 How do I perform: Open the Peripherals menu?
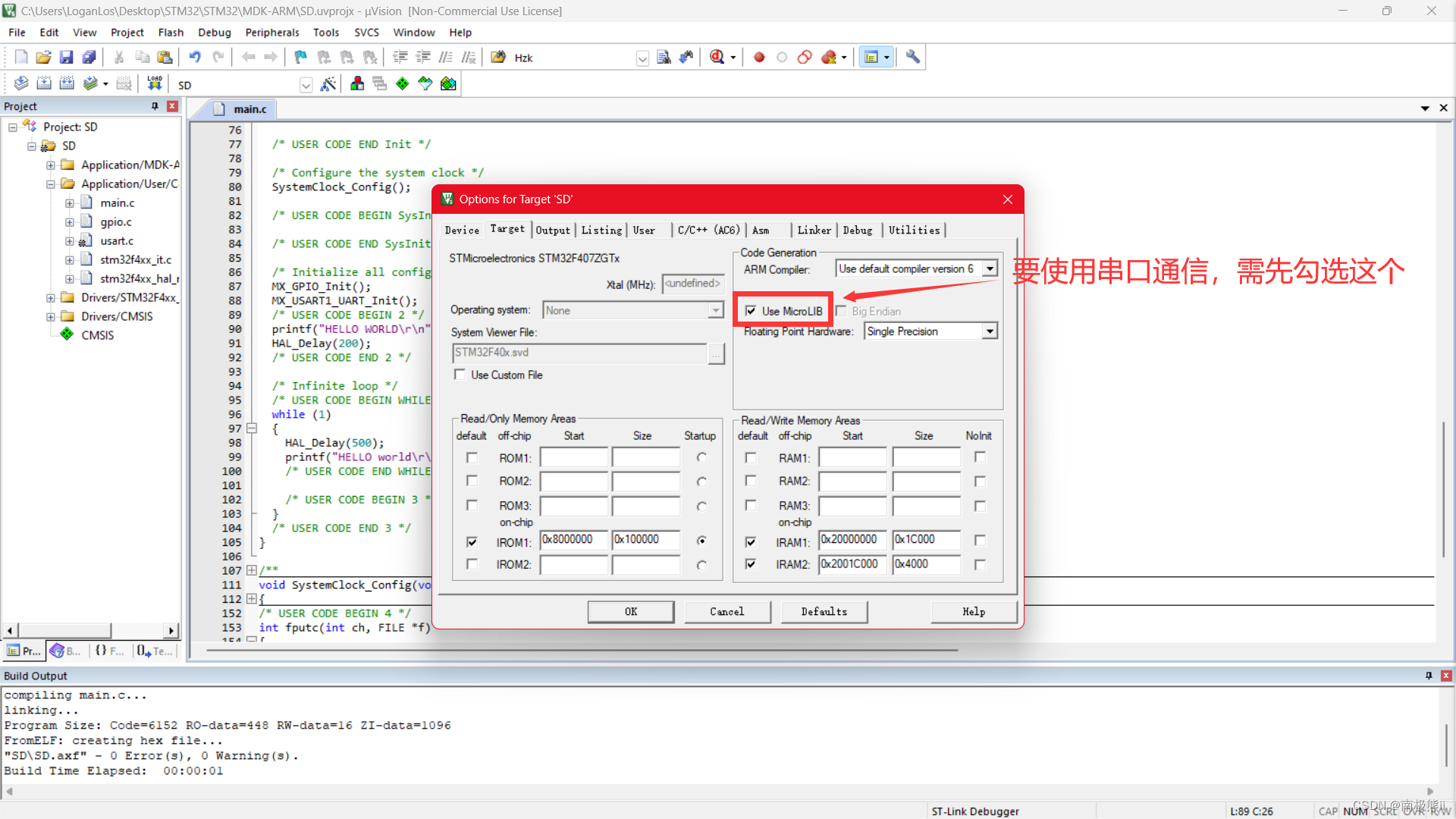pos(272,33)
